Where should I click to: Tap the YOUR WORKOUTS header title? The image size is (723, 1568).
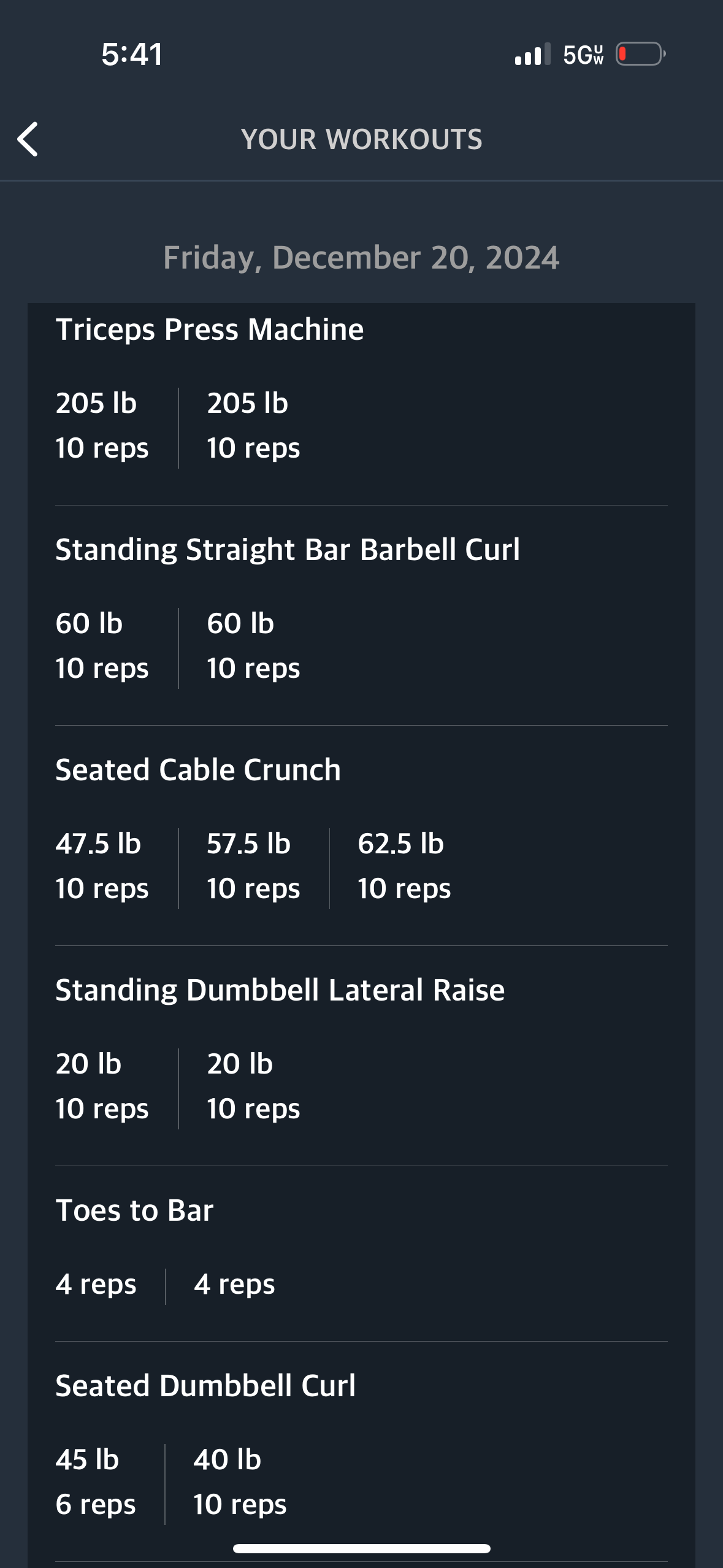(x=361, y=139)
